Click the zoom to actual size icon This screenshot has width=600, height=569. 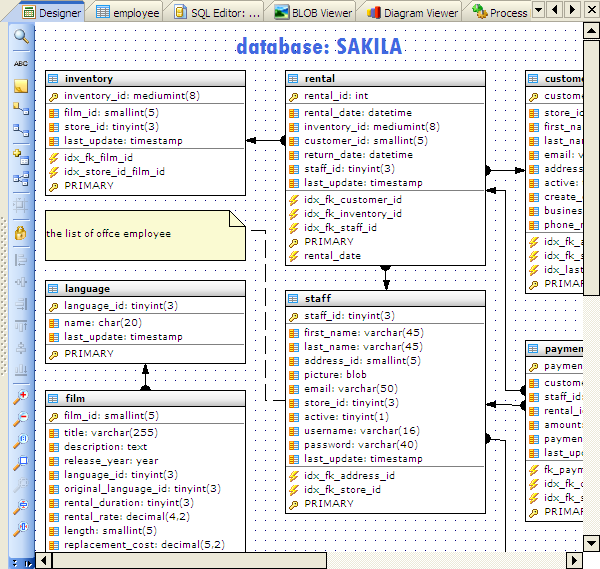[x=21, y=441]
